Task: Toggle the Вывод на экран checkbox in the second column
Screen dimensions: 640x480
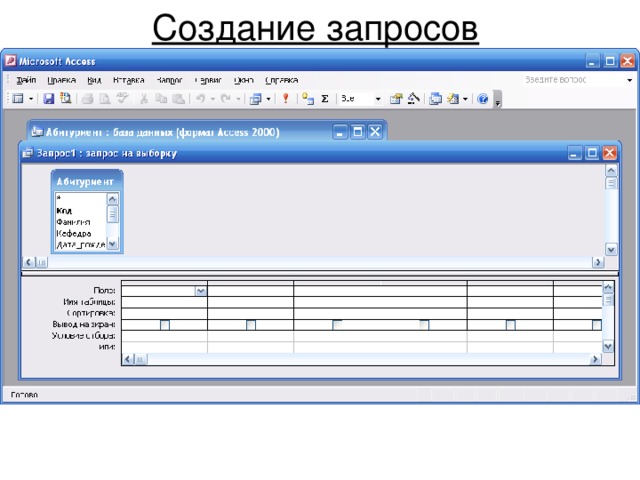Action: [251, 325]
